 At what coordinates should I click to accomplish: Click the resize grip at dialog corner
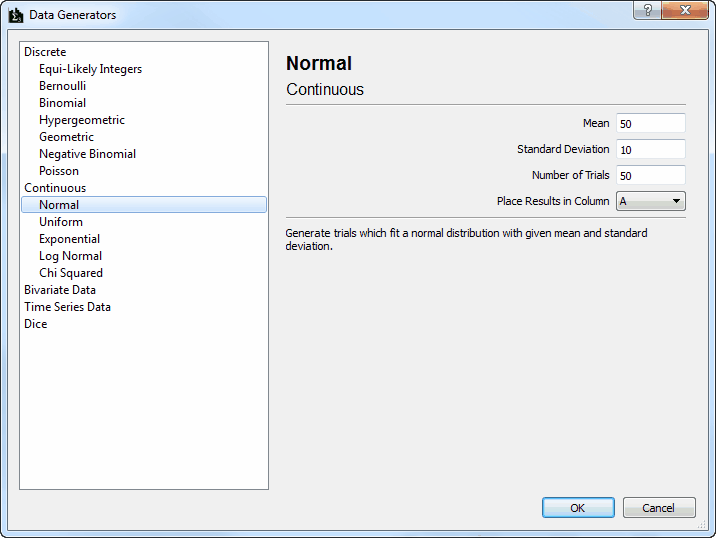(702, 526)
